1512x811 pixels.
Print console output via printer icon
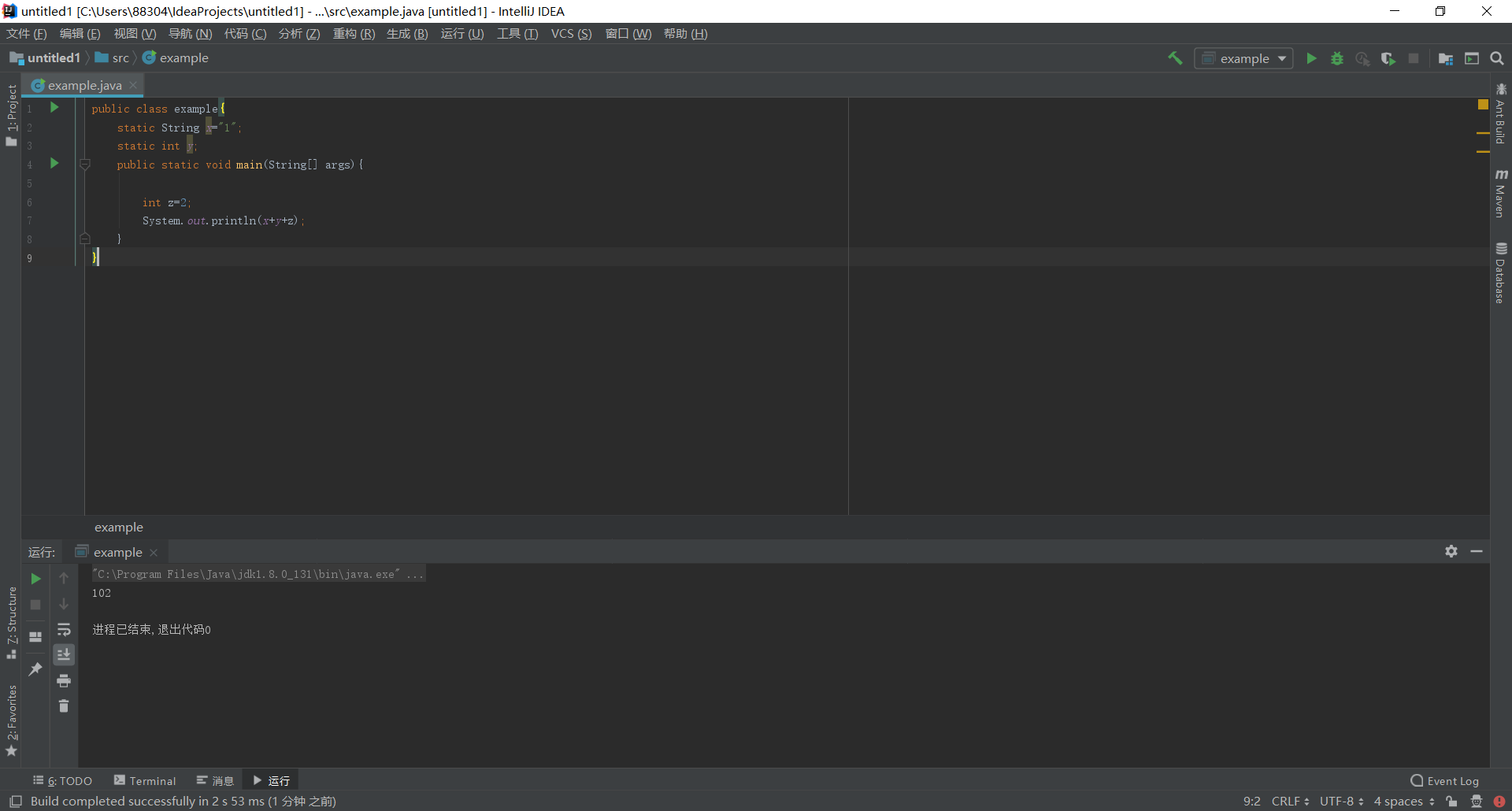coord(64,681)
